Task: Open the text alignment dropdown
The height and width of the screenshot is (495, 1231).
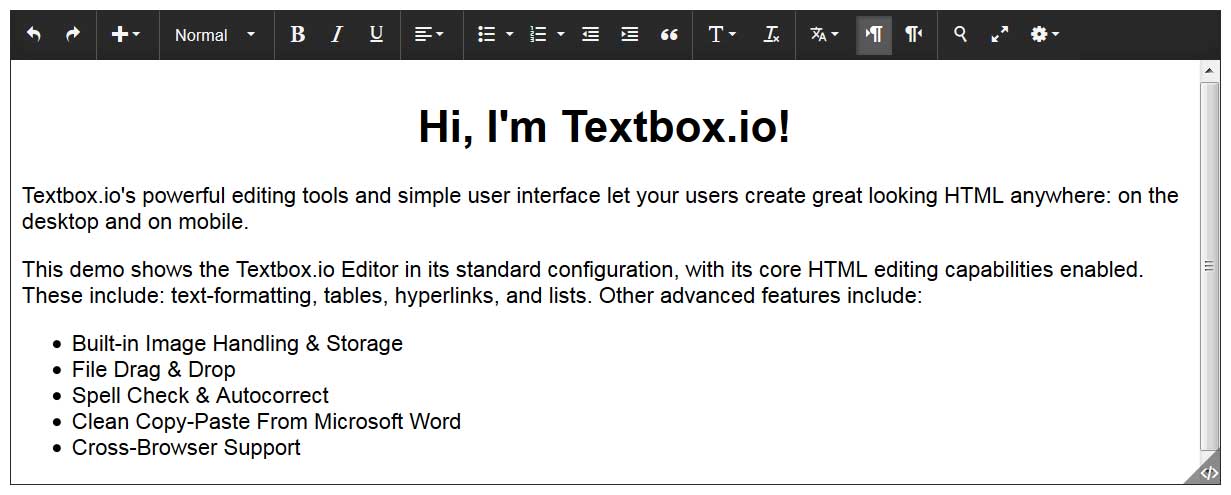Action: 429,34
